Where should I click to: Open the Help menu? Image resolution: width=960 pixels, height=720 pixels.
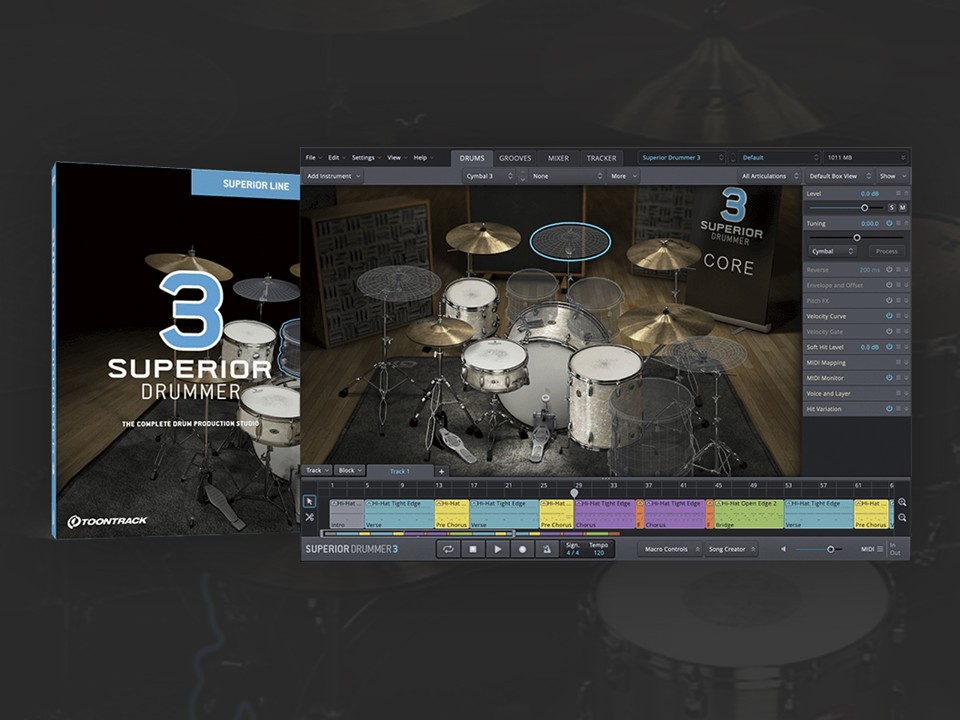(x=424, y=157)
